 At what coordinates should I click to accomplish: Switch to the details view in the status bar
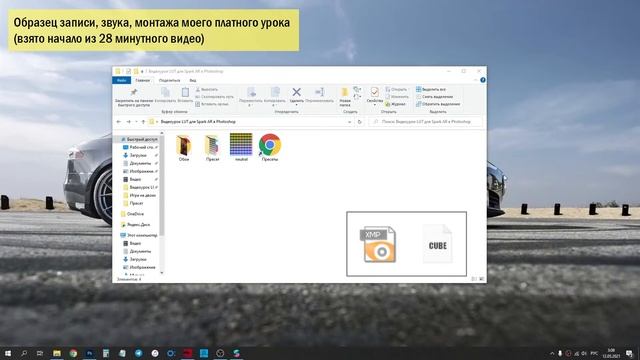click(x=474, y=279)
